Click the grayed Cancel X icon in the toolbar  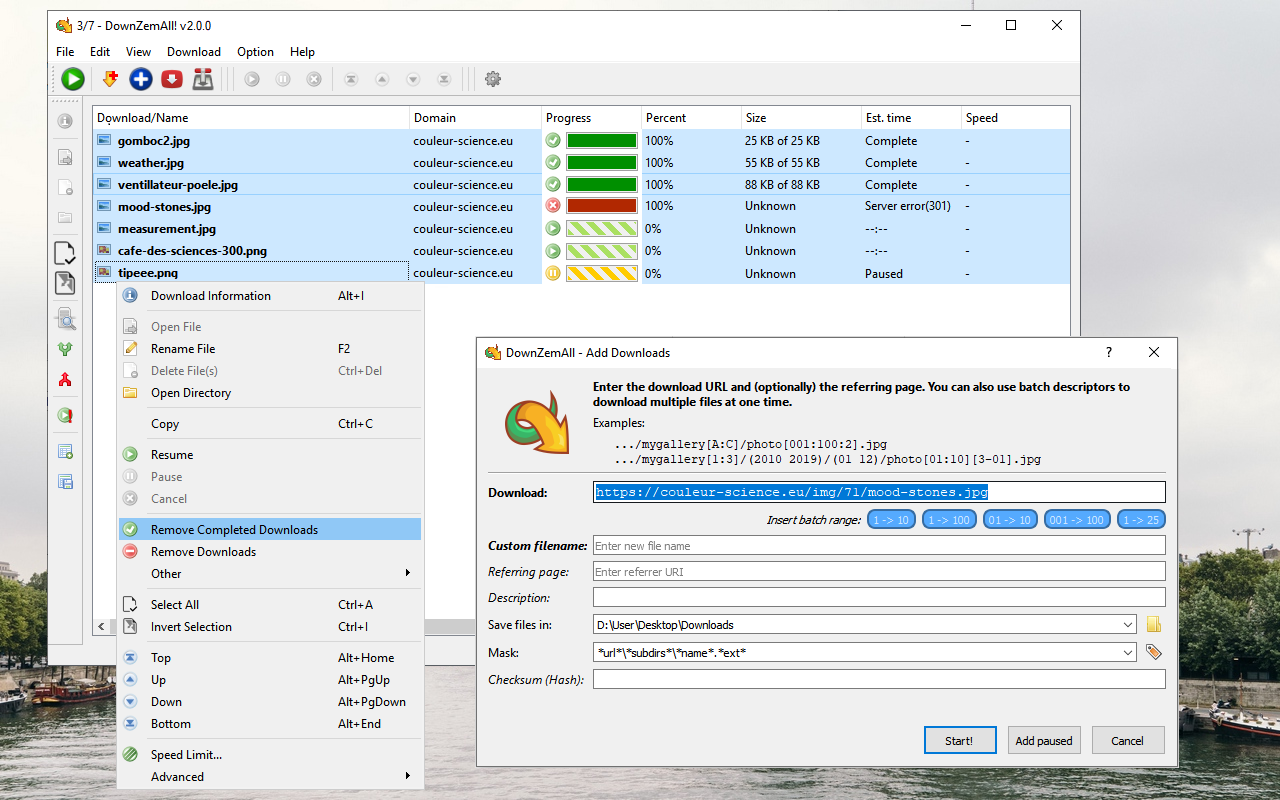pos(314,79)
